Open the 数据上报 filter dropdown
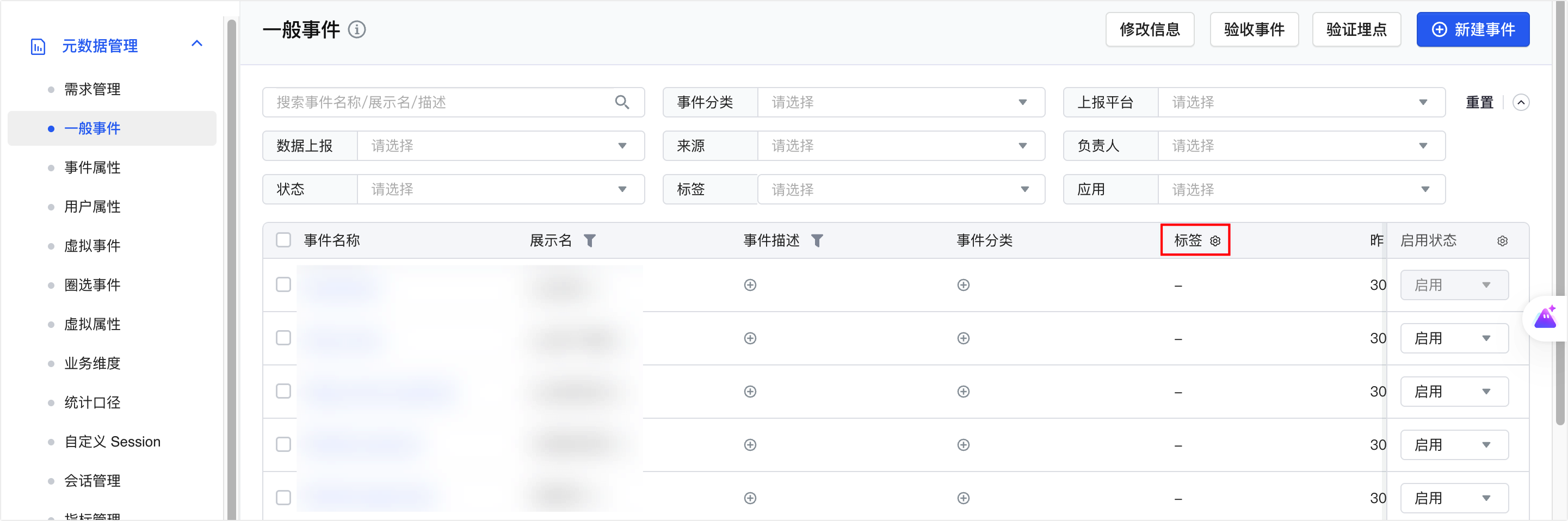The width and height of the screenshot is (1568, 521). (x=501, y=146)
